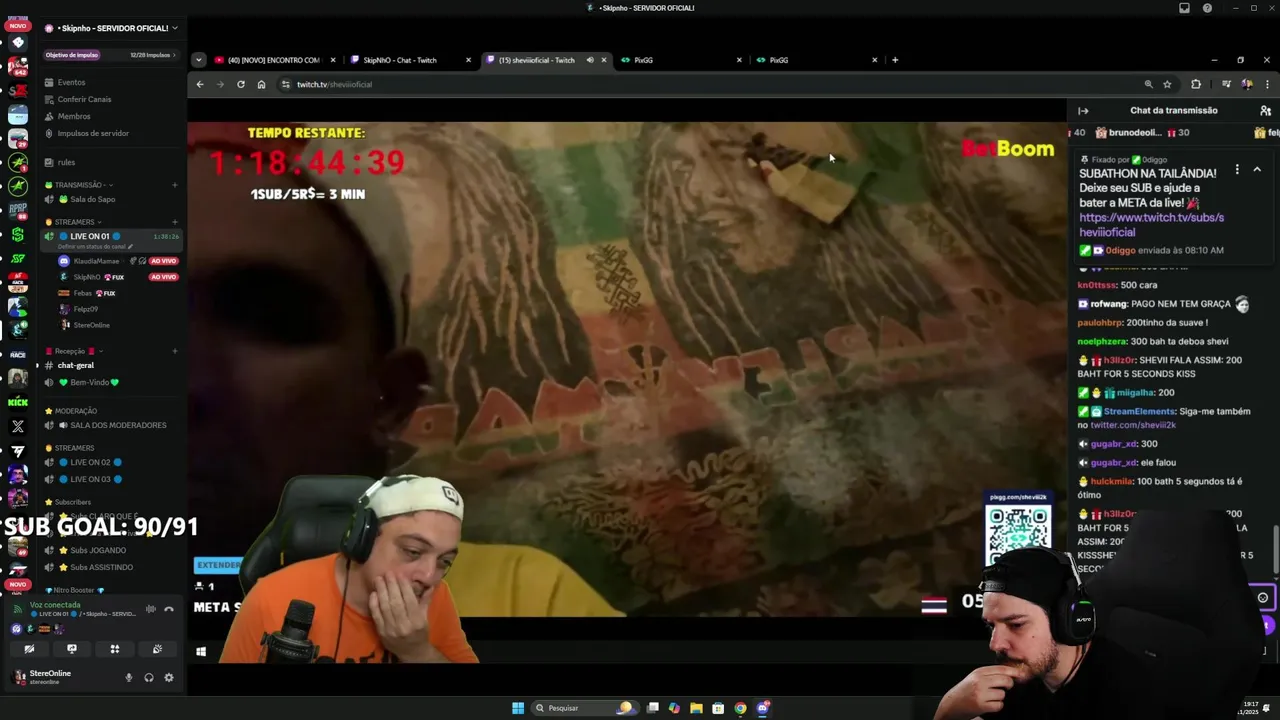Deafen Discord headphones
This screenshot has height=720, width=1280.
[x=149, y=677]
